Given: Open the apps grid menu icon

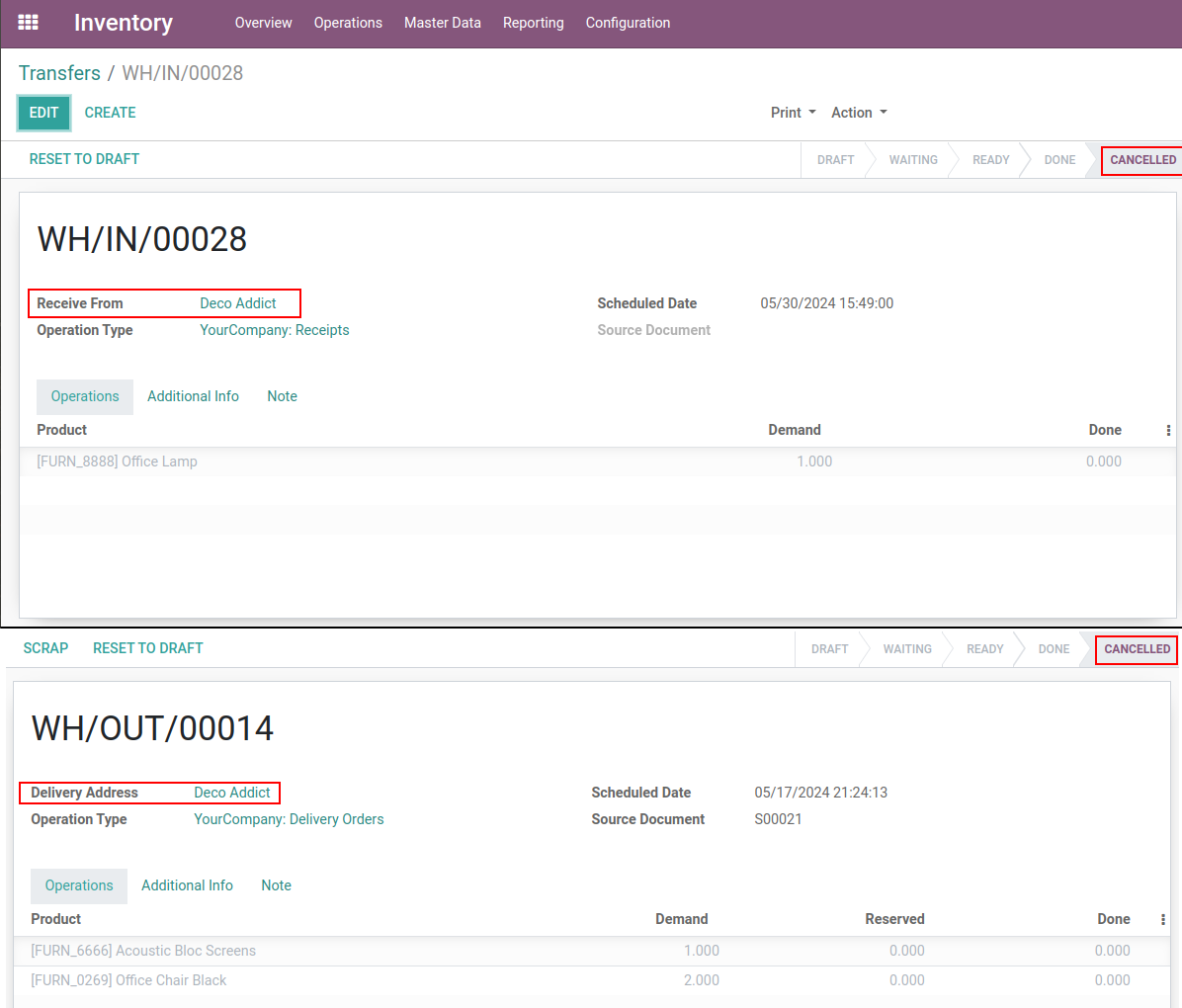Looking at the screenshot, I should pos(29,22).
